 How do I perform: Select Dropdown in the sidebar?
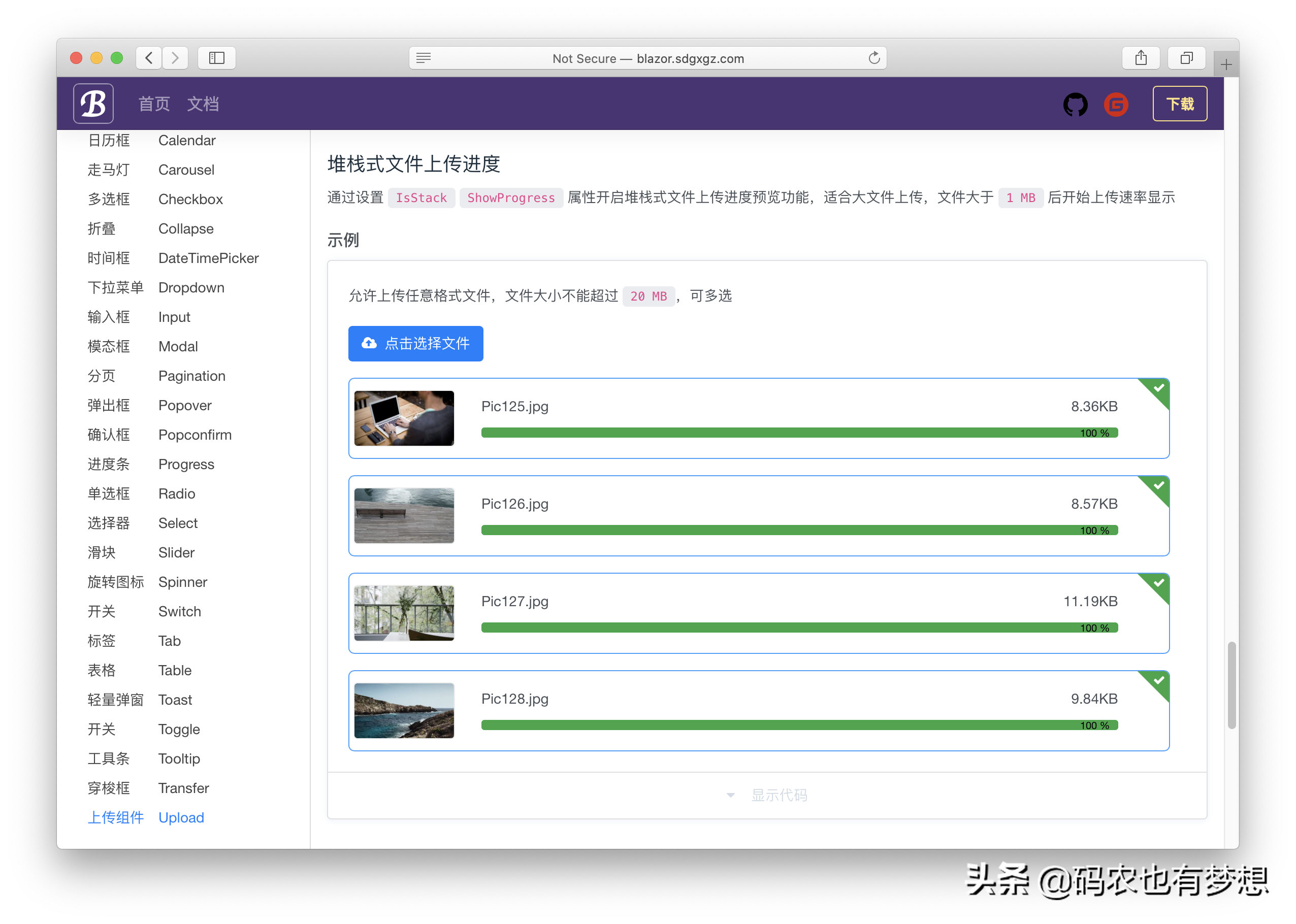191,288
